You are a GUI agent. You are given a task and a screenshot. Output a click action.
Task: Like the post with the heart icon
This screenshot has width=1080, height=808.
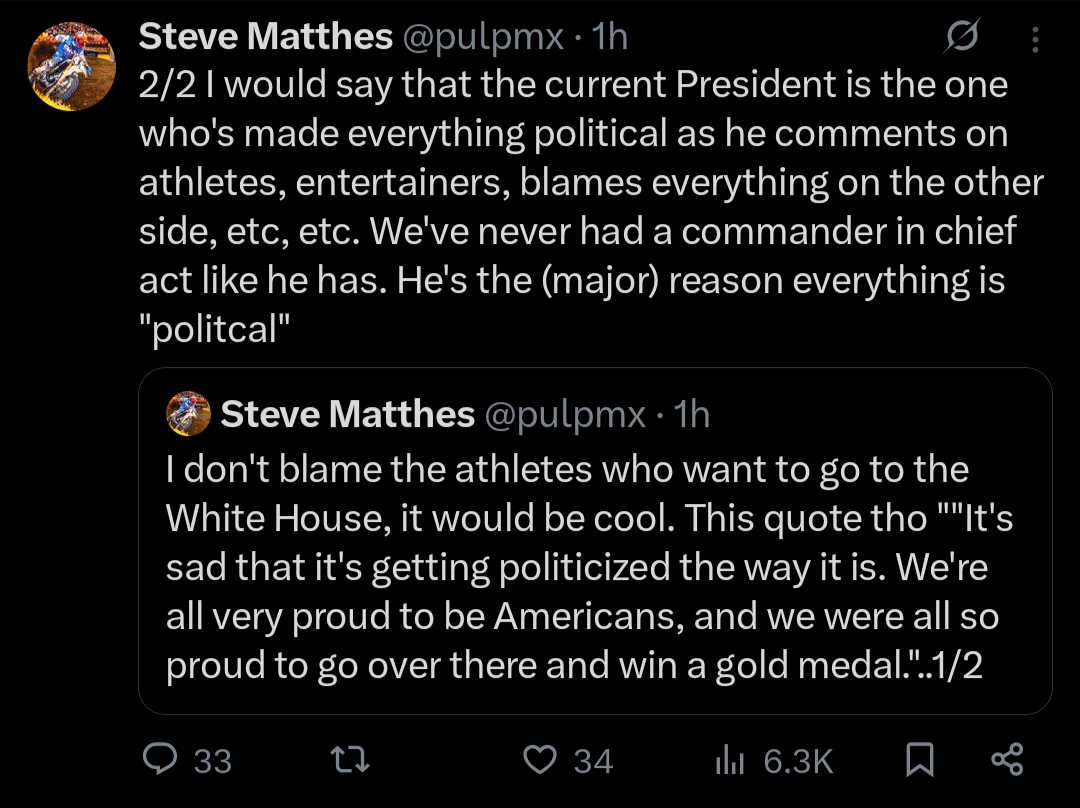pos(540,760)
